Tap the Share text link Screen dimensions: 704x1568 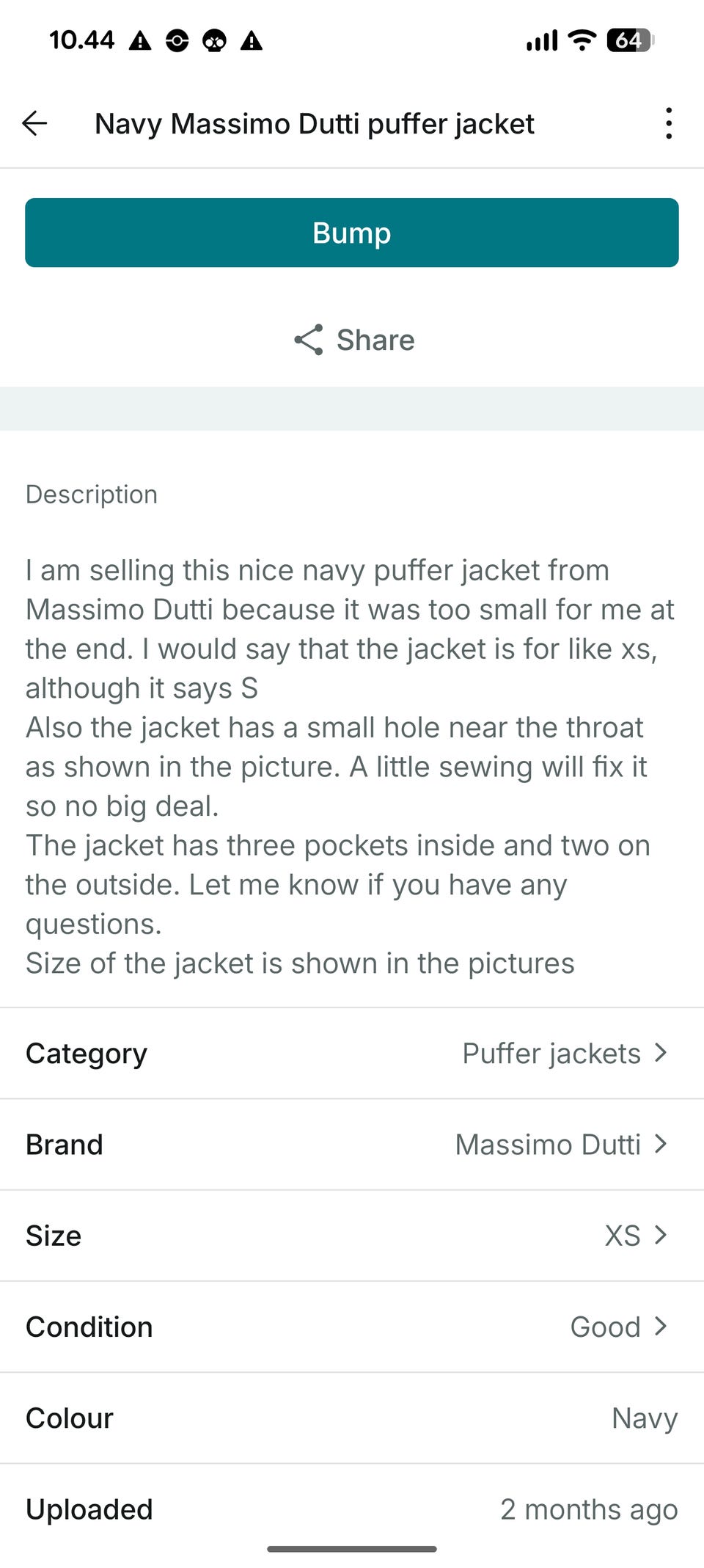tap(375, 340)
